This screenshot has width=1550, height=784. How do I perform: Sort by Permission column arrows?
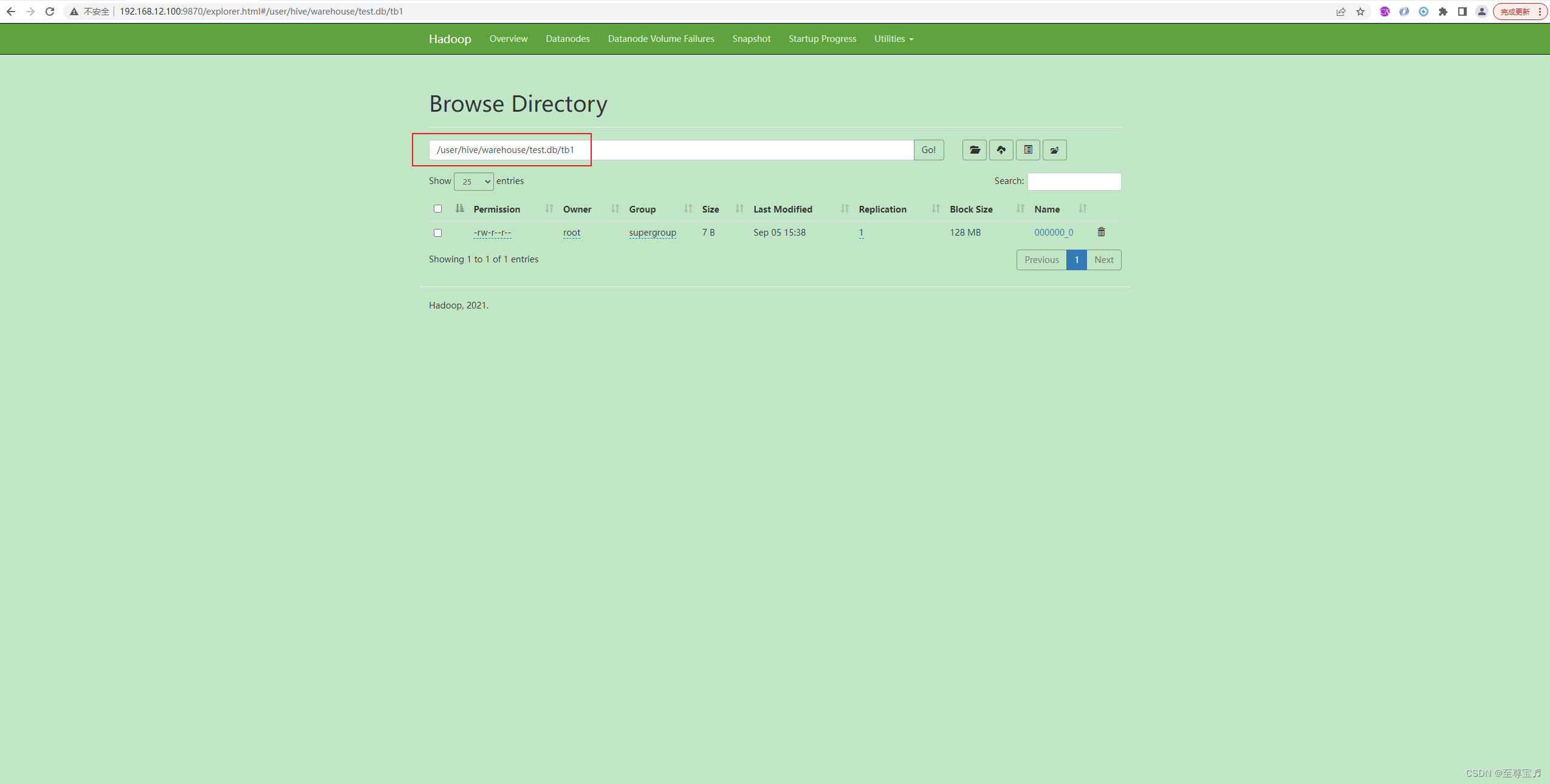point(549,209)
